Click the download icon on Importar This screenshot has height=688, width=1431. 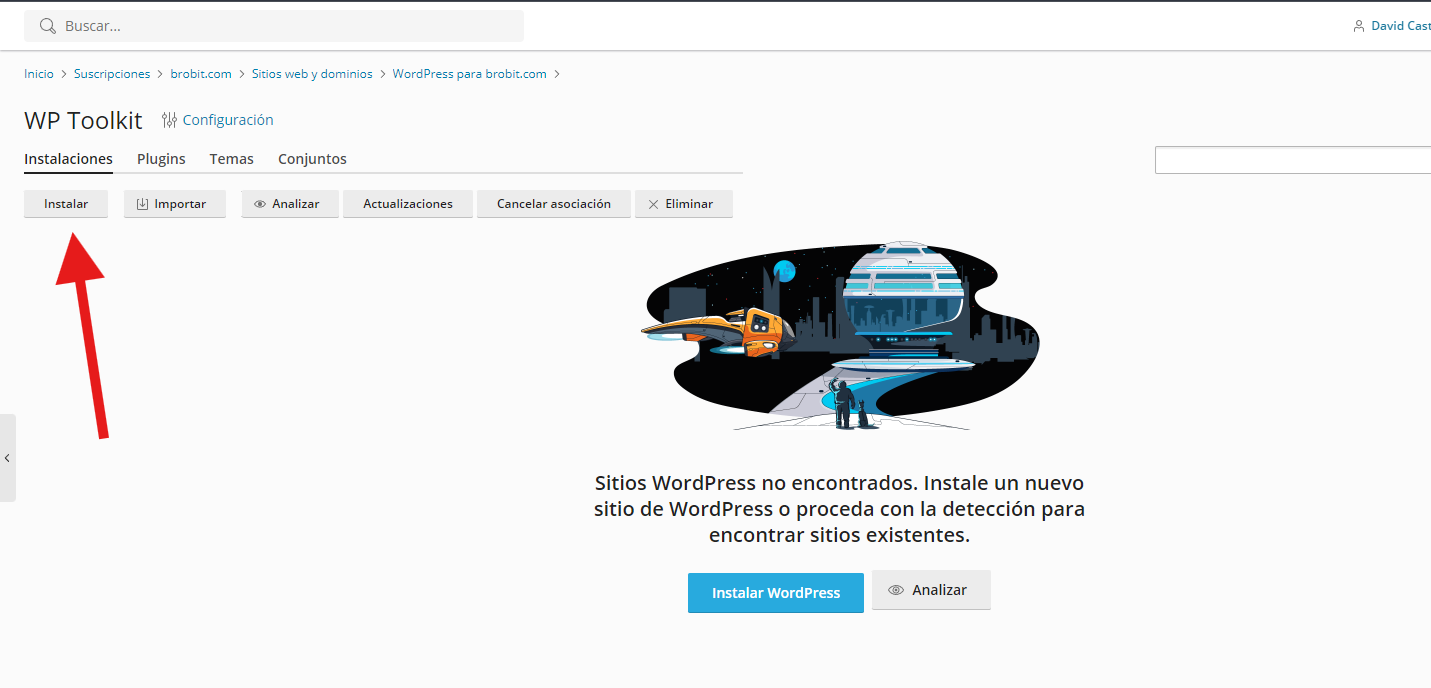[142, 204]
